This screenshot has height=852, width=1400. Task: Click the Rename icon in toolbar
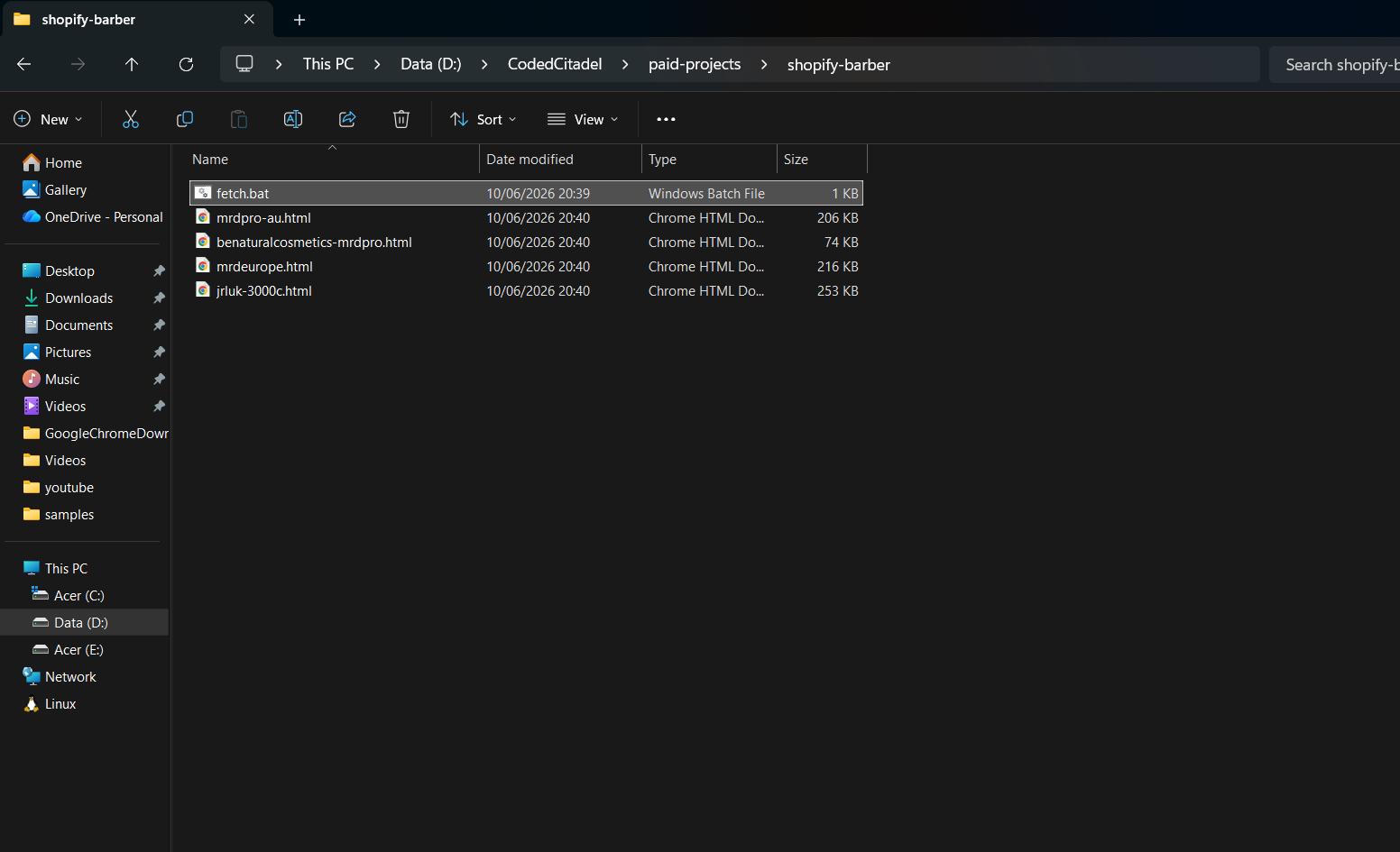point(293,119)
